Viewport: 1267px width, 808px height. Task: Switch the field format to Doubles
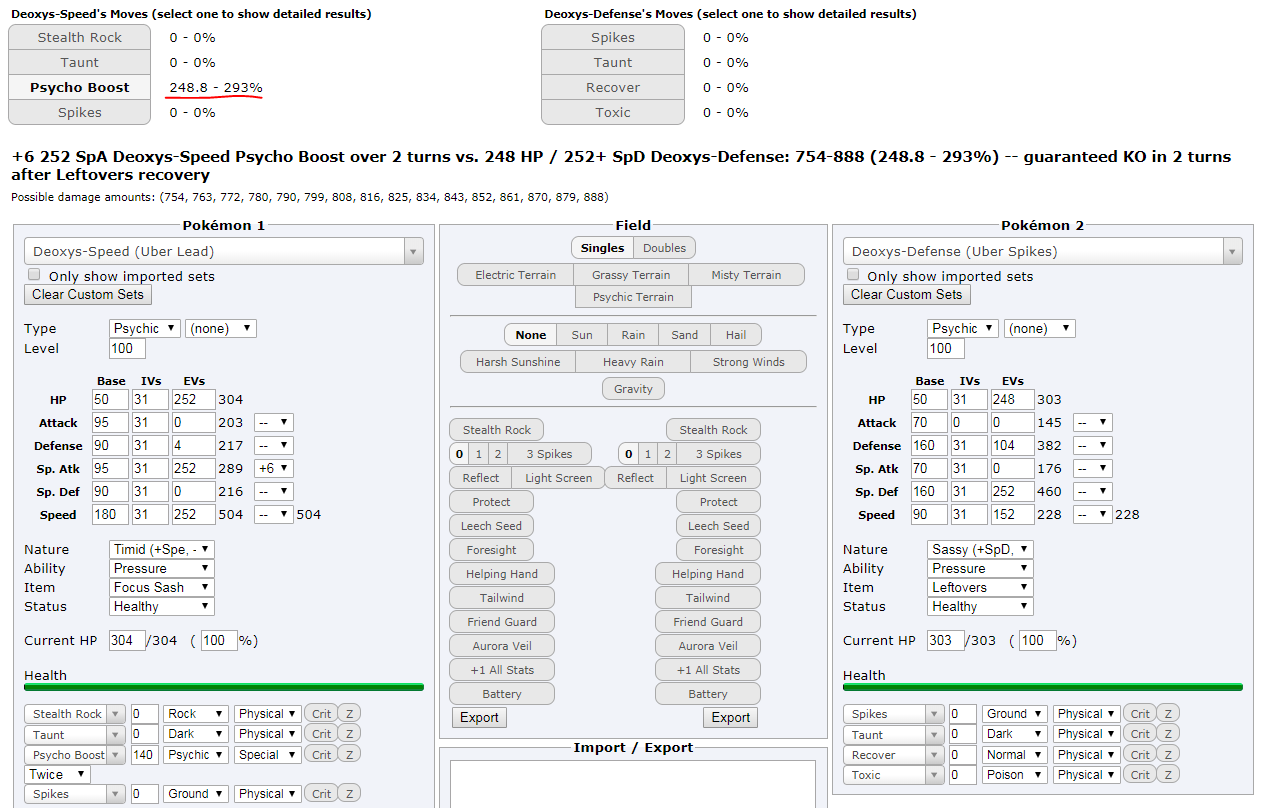665,248
